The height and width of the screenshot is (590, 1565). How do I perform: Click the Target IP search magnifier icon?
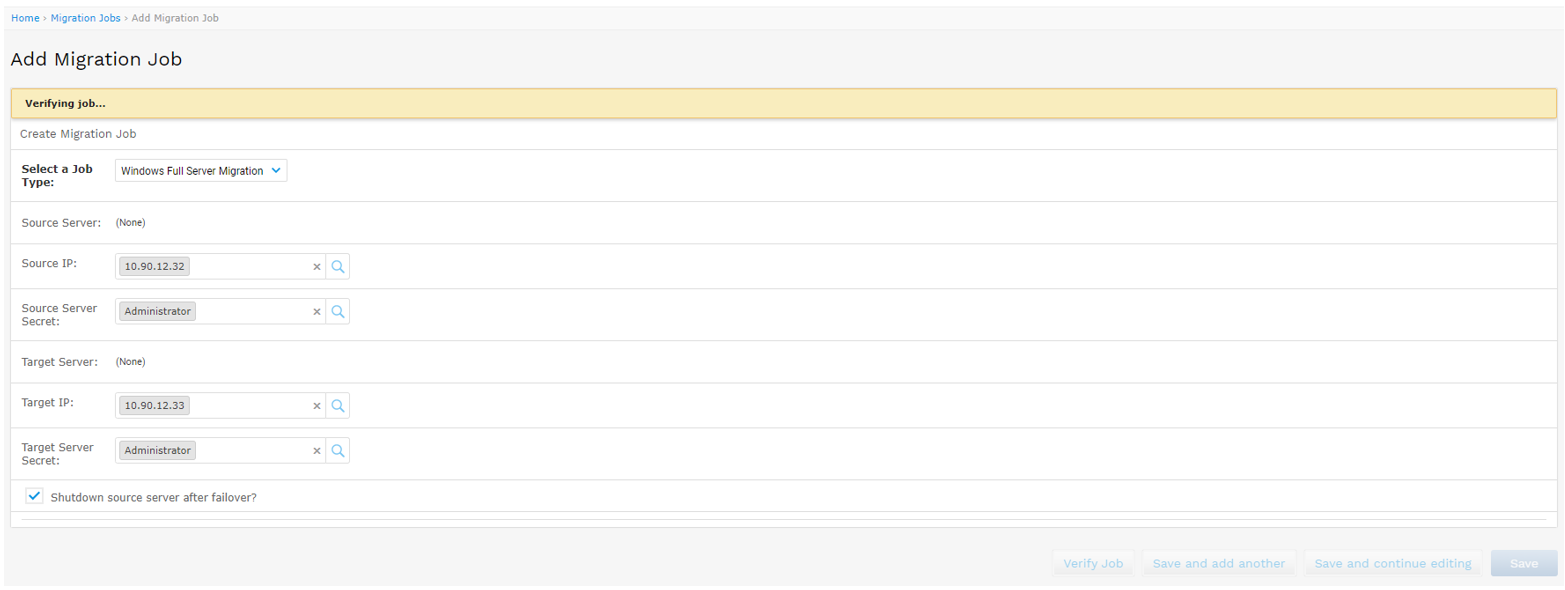(x=338, y=406)
